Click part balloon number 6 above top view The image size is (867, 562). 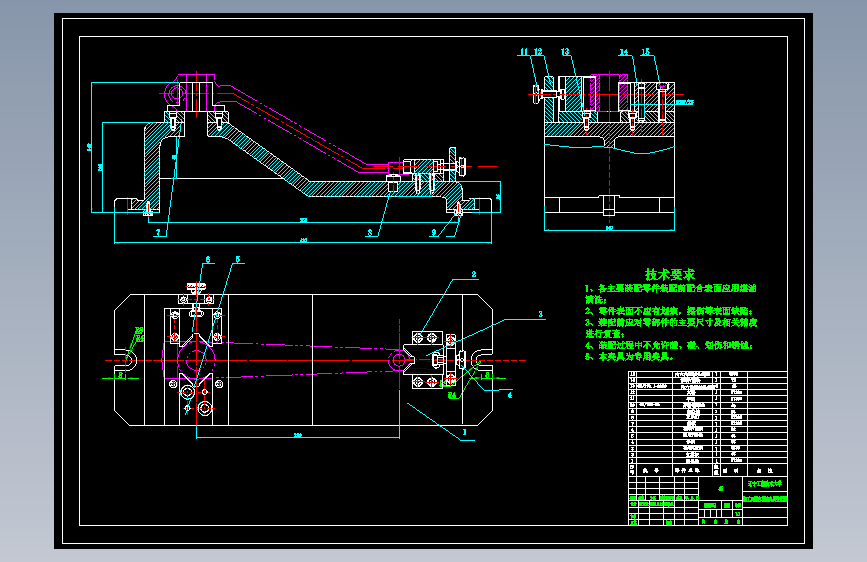(x=208, y=259)
